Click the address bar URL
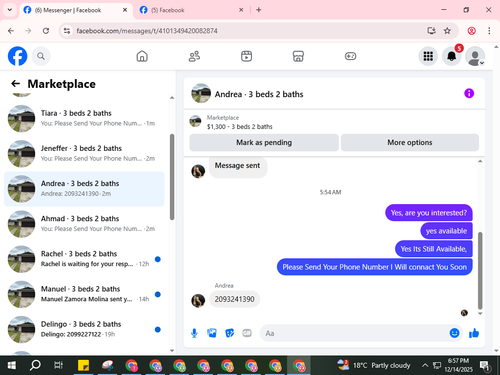500x375 pixels. tap(147, 31)
